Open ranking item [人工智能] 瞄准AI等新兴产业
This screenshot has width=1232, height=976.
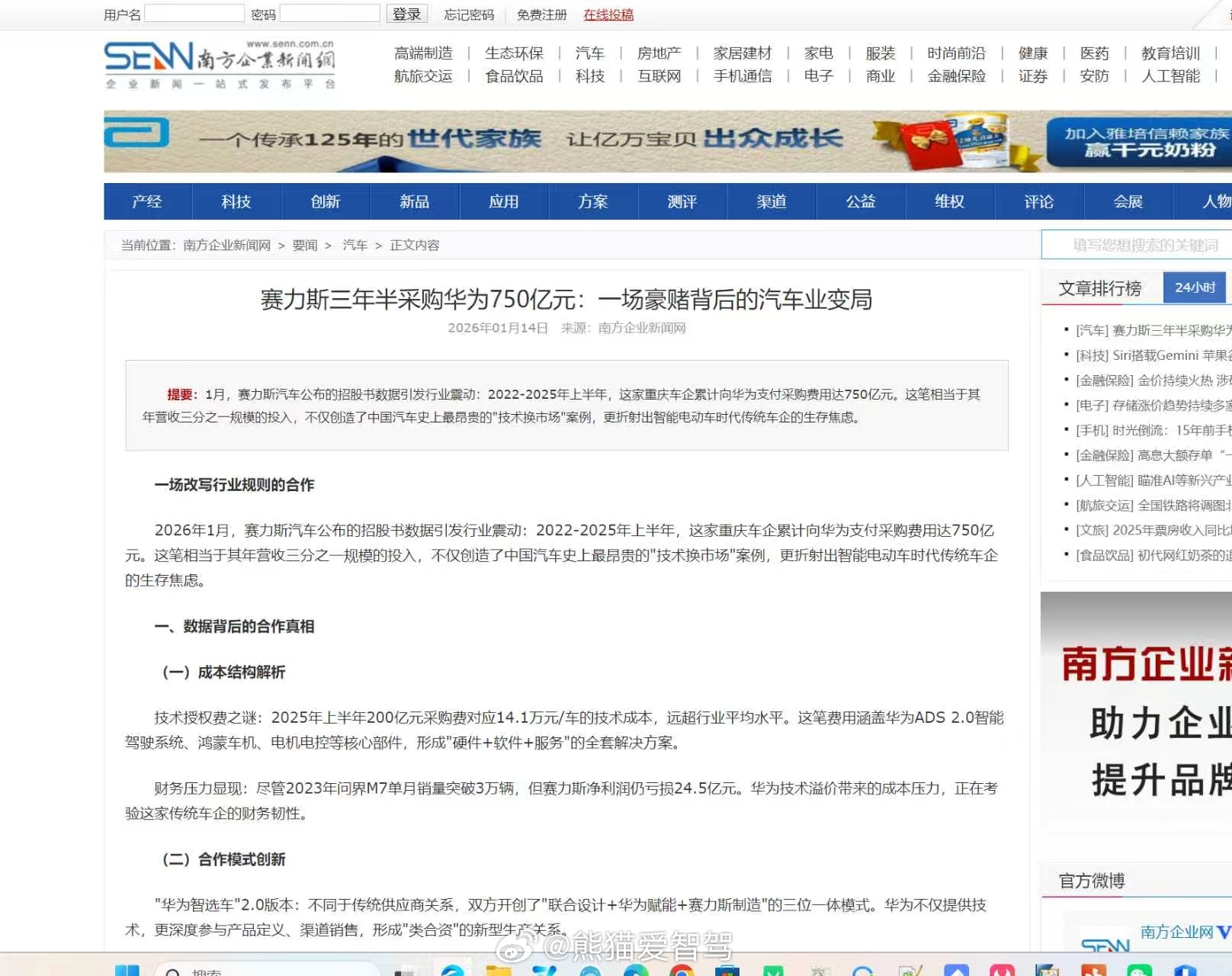1153,480
